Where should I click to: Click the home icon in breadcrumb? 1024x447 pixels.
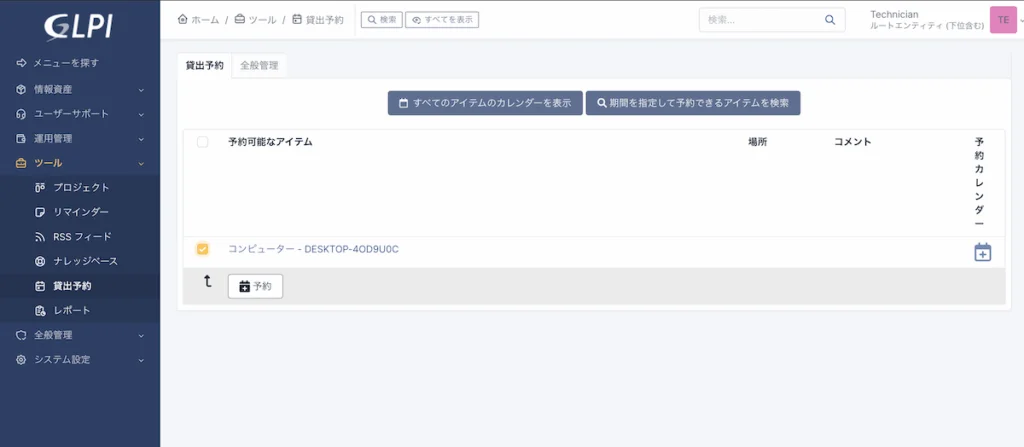[183, 20]
